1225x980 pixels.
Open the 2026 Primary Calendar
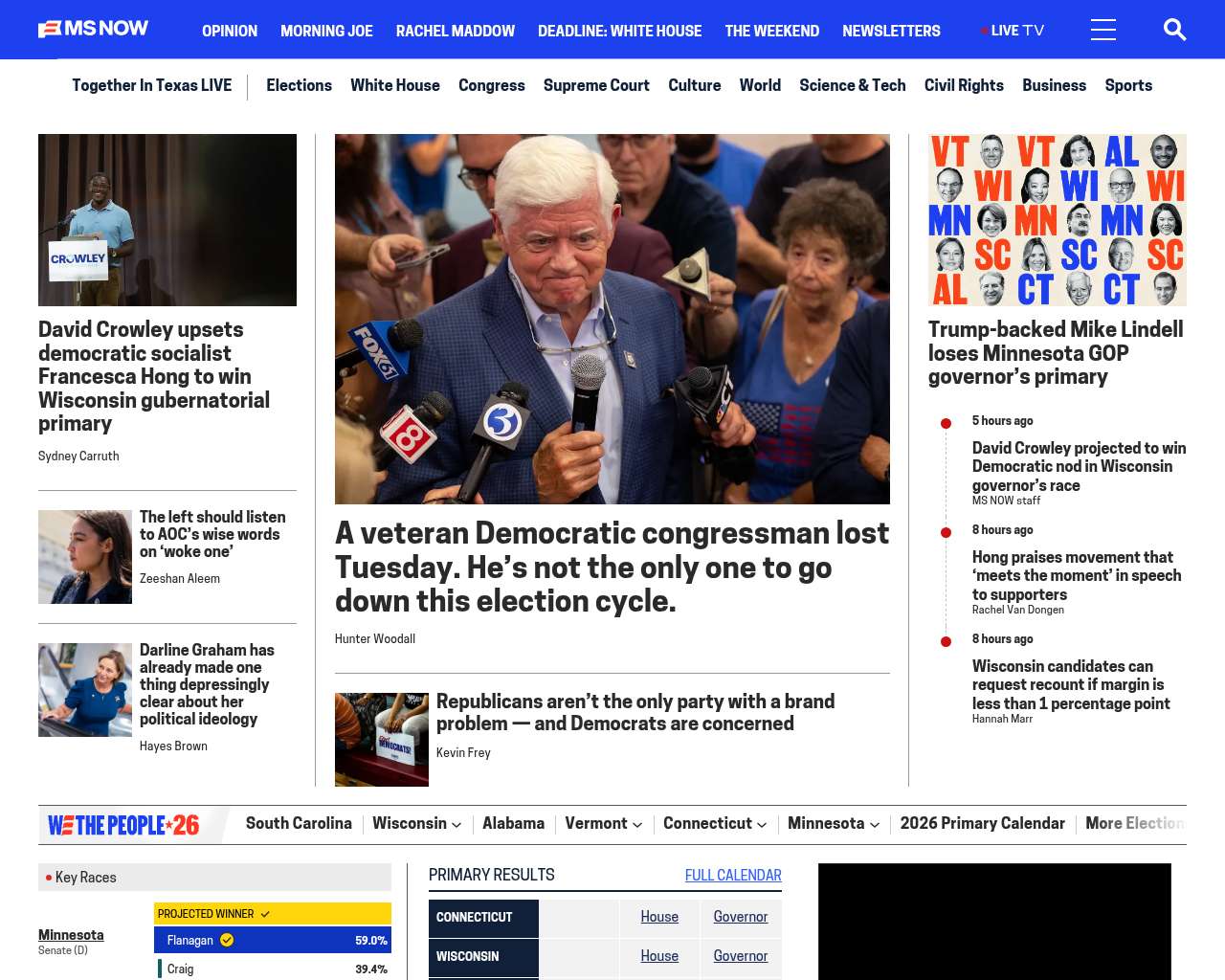pos(982,823)
